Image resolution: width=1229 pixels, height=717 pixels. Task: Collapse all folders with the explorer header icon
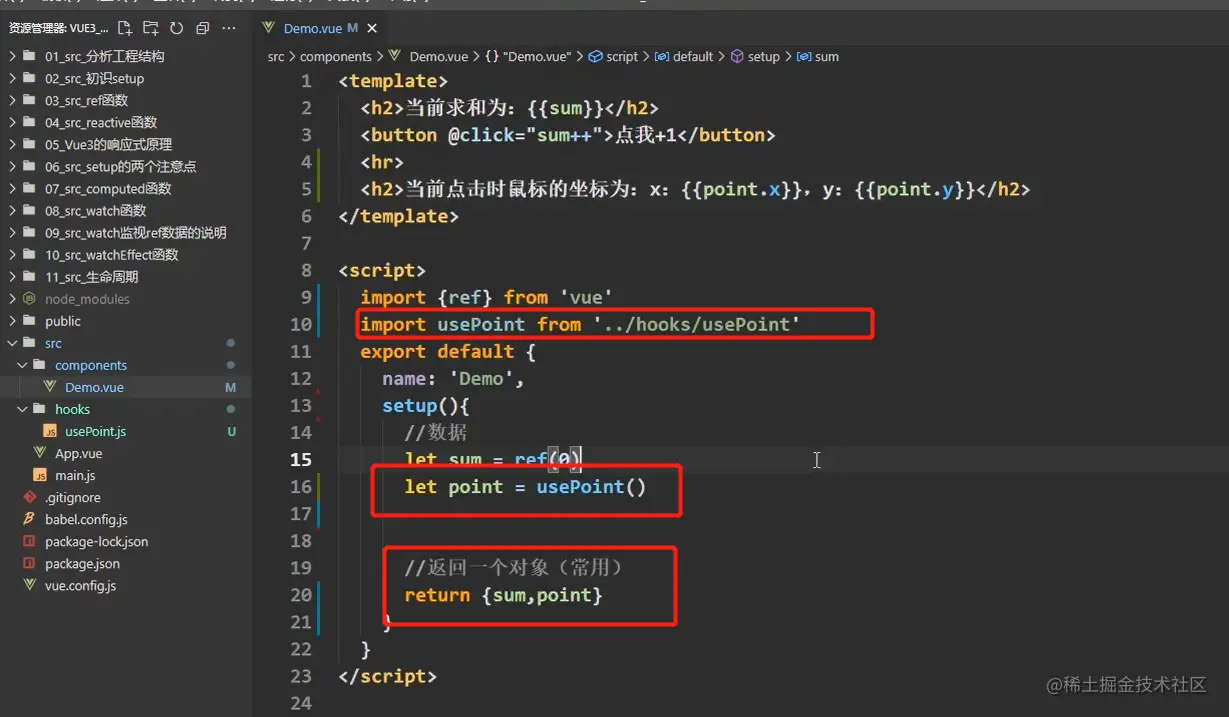coord(203,28)
